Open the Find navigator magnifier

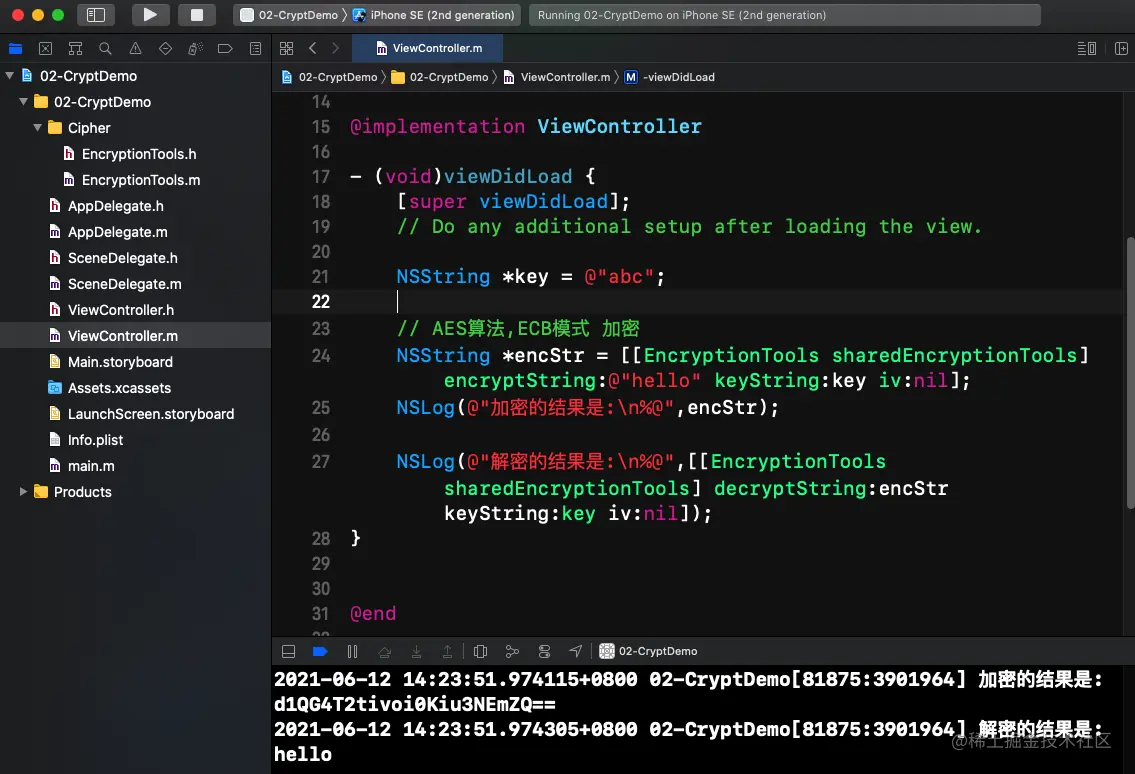tap(105, 49)
